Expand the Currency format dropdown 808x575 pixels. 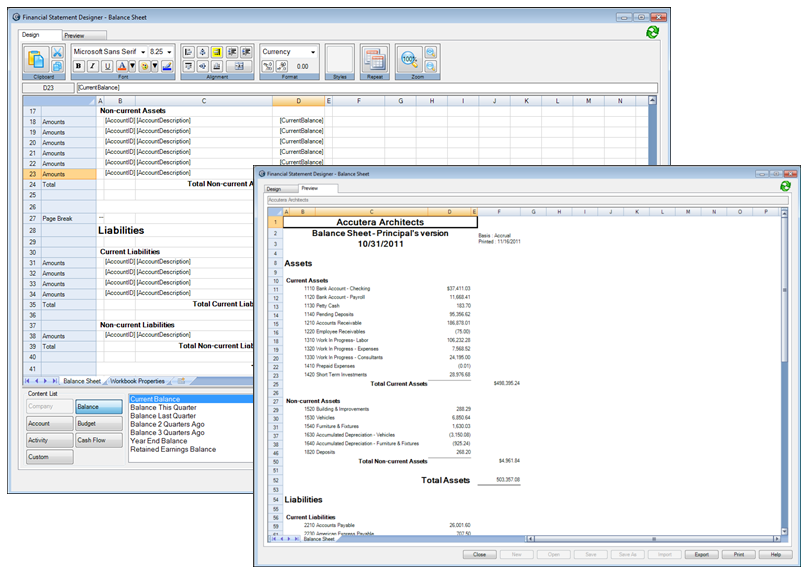click(313, 51)
